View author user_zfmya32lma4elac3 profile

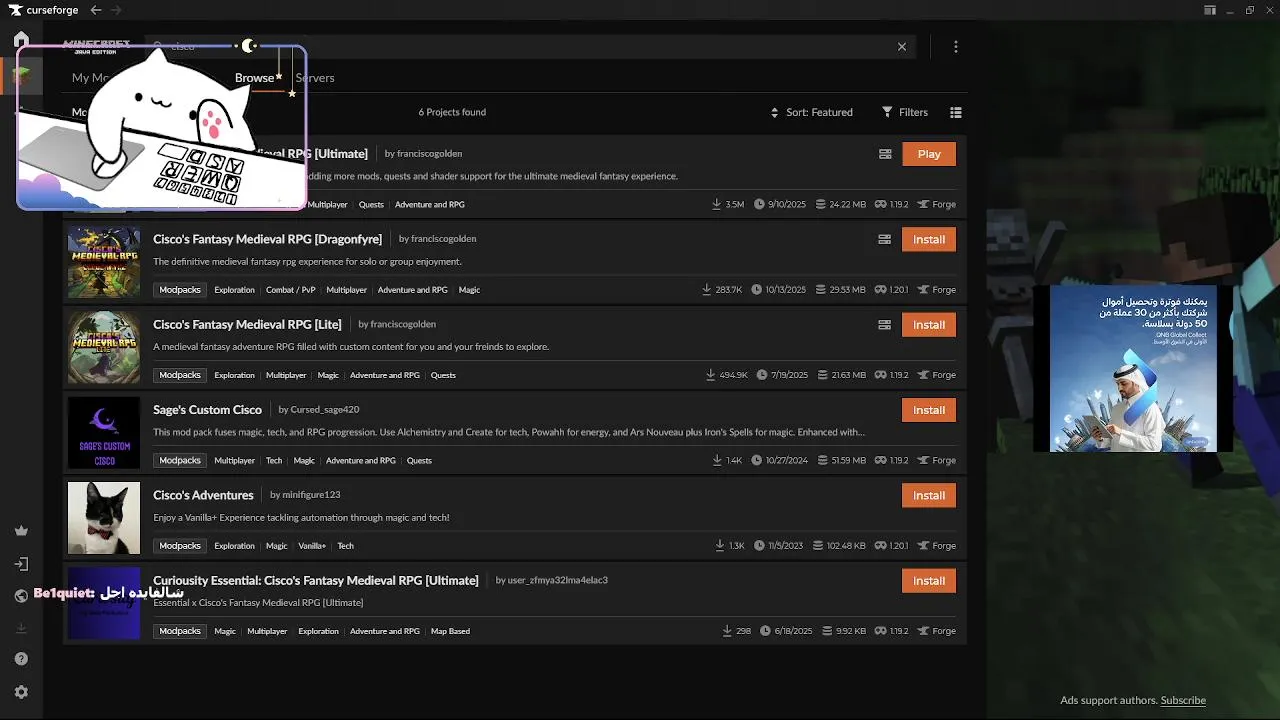tap(558, 580)
